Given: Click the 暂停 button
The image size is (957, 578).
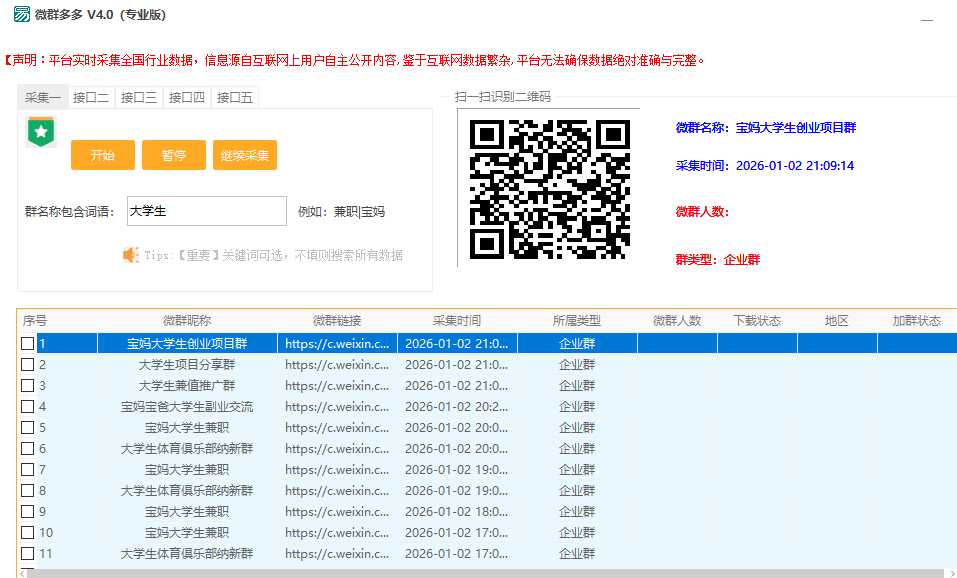Looking at the screenshot, I should [166, 155].
